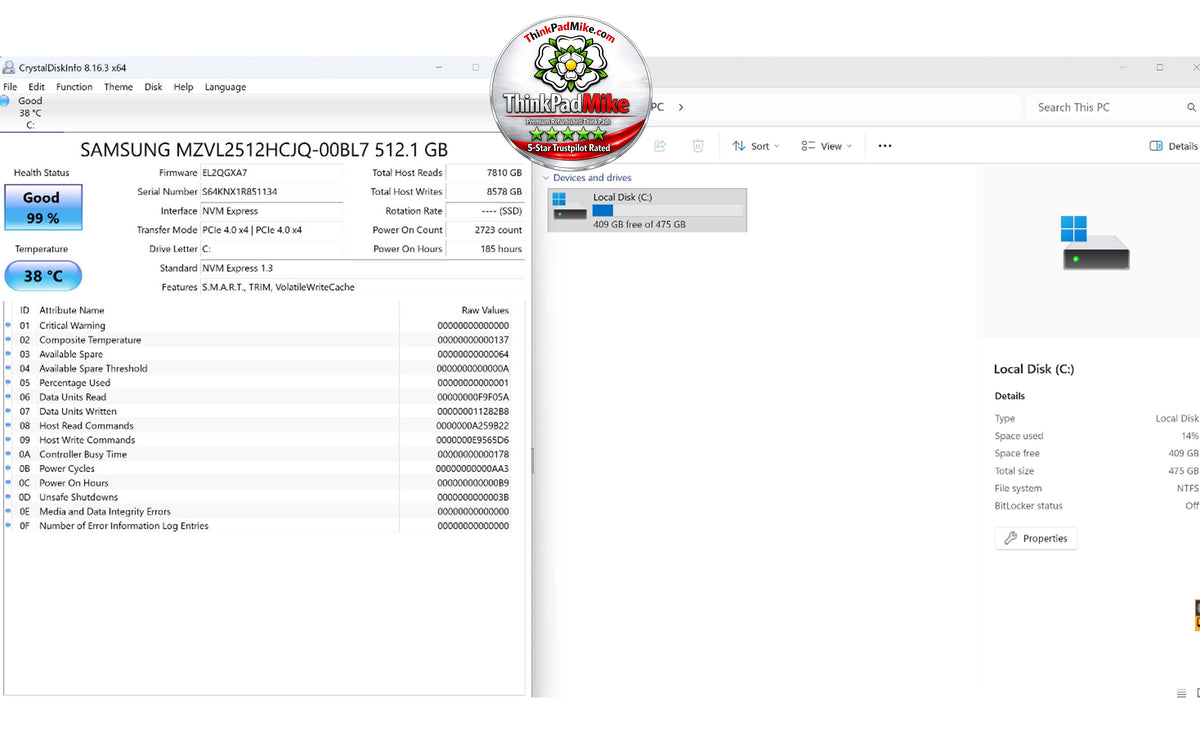Expand the View dropdown in Explorer
Screen dimensions: 1200x754
tap(826, 146)
